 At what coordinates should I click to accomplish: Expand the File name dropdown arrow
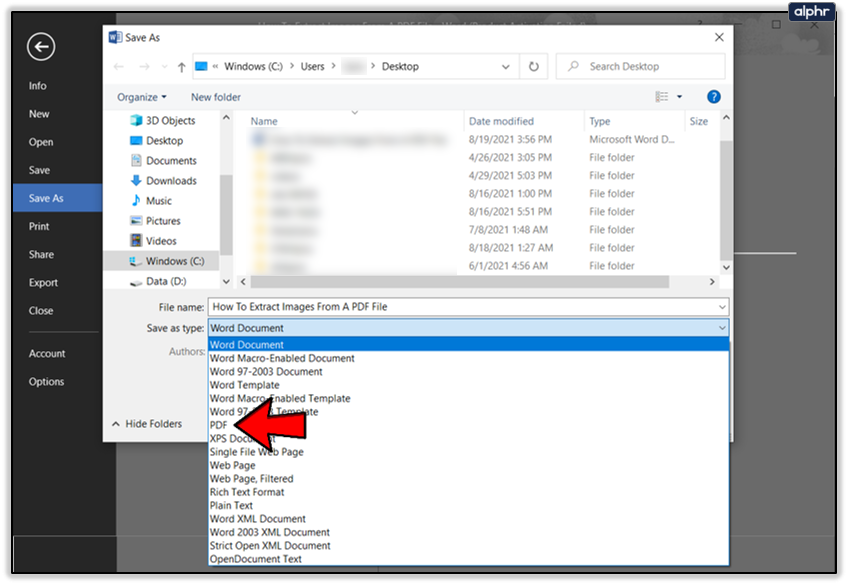click(x=722, y=307)
